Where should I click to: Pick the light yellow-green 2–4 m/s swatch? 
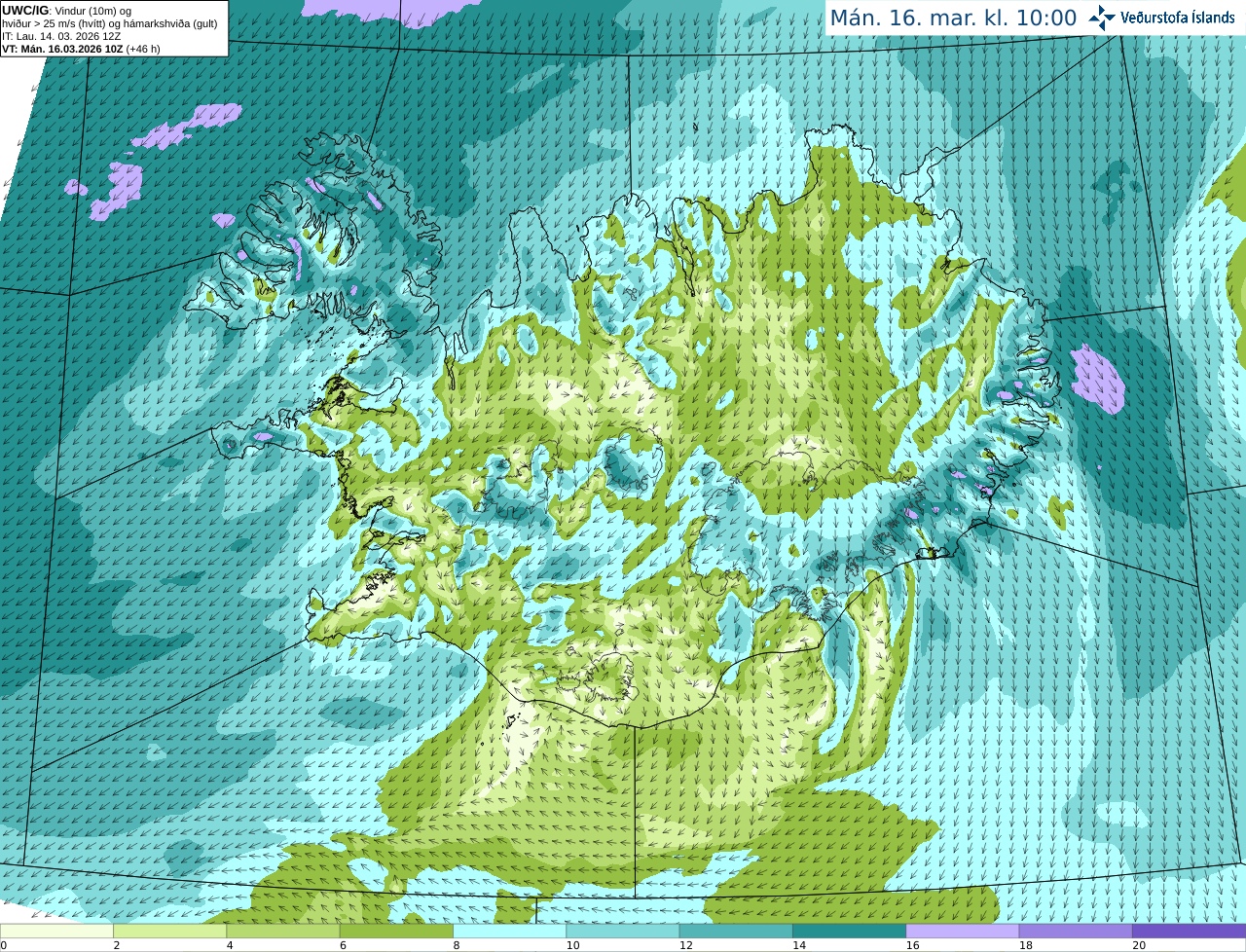click(x=169, y=931)
